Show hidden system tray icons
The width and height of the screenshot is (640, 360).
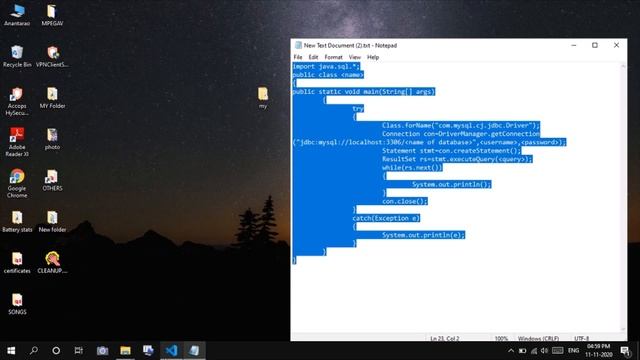coord(511,351)
